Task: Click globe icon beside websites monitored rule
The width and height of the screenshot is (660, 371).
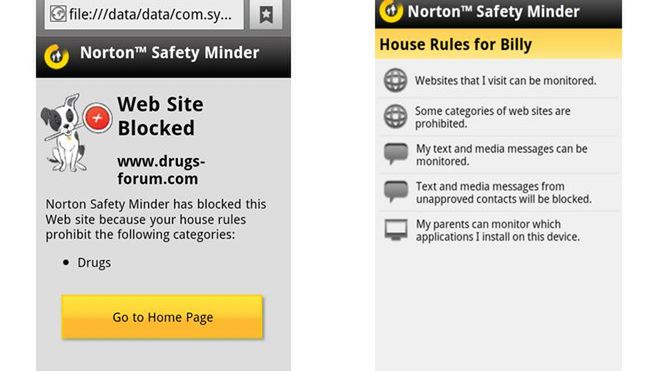Action: click(395, 80)
